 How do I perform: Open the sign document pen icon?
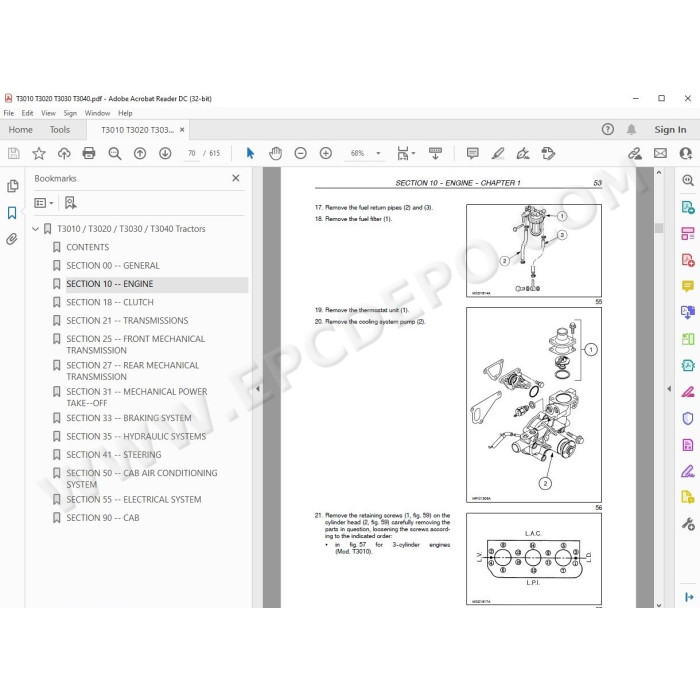point(523,154)
